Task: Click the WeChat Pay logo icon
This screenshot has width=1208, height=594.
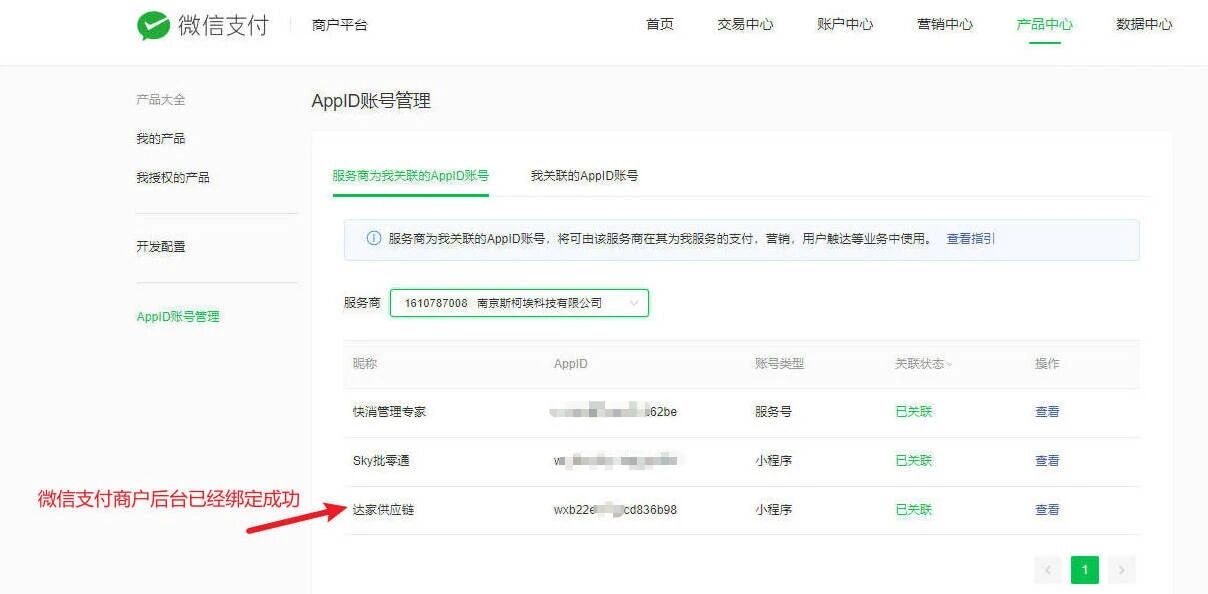Action: pyautogui.click(x=153, y=25)
